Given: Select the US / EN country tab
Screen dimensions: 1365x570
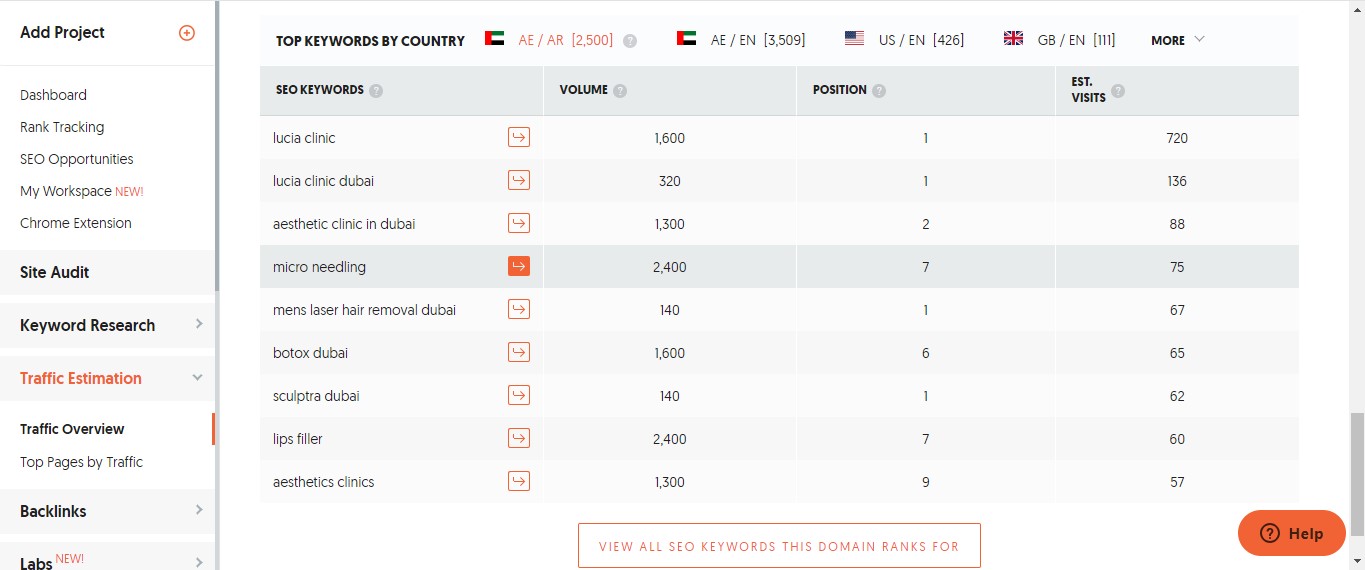Looking at the screenshot, I should [904, 40].
